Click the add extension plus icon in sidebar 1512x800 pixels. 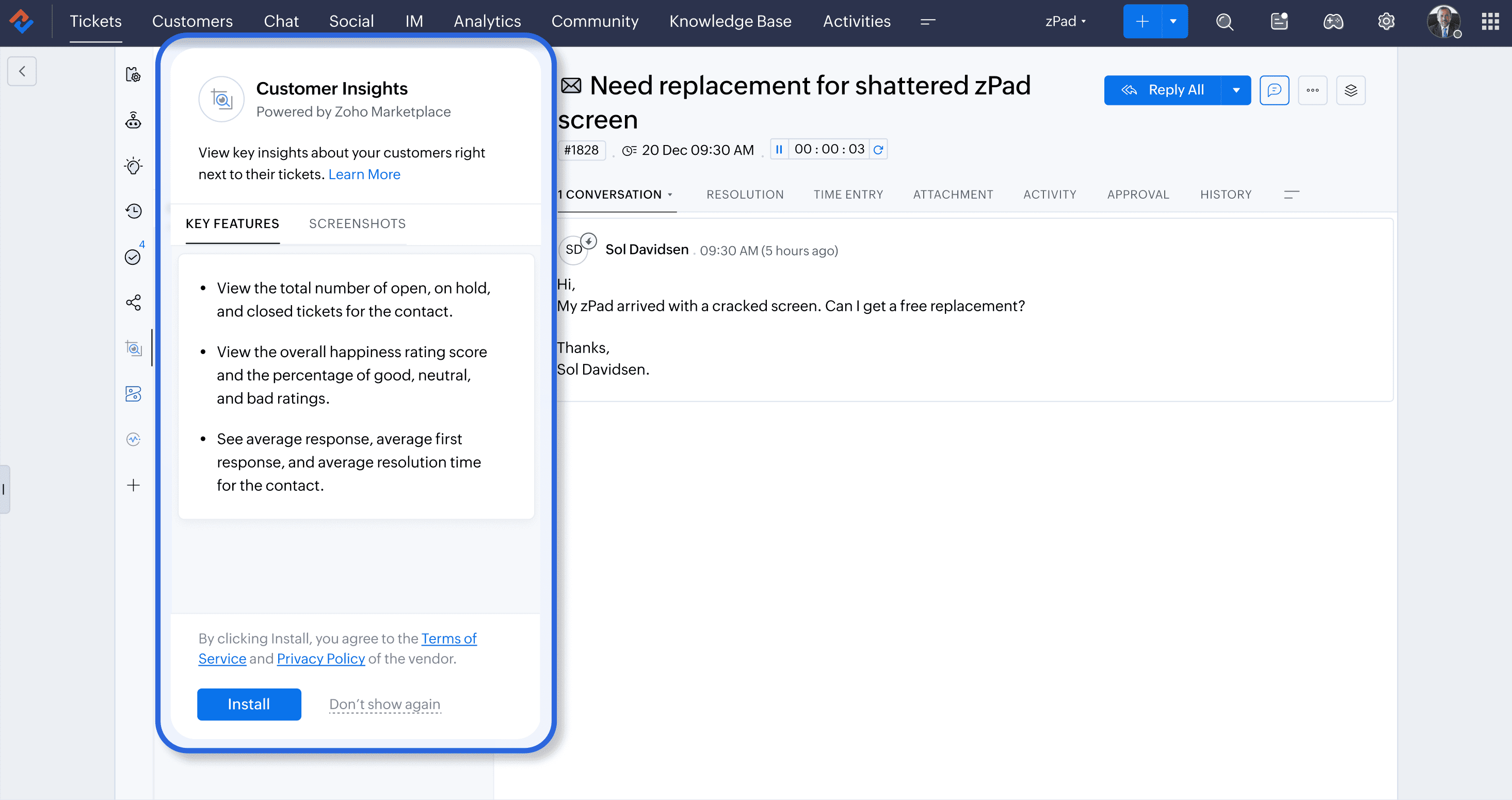[133, 485]
